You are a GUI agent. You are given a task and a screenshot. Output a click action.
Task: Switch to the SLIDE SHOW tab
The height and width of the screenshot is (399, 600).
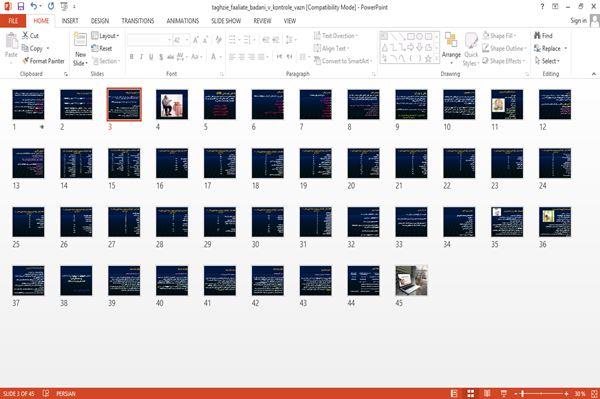(226, 21)
